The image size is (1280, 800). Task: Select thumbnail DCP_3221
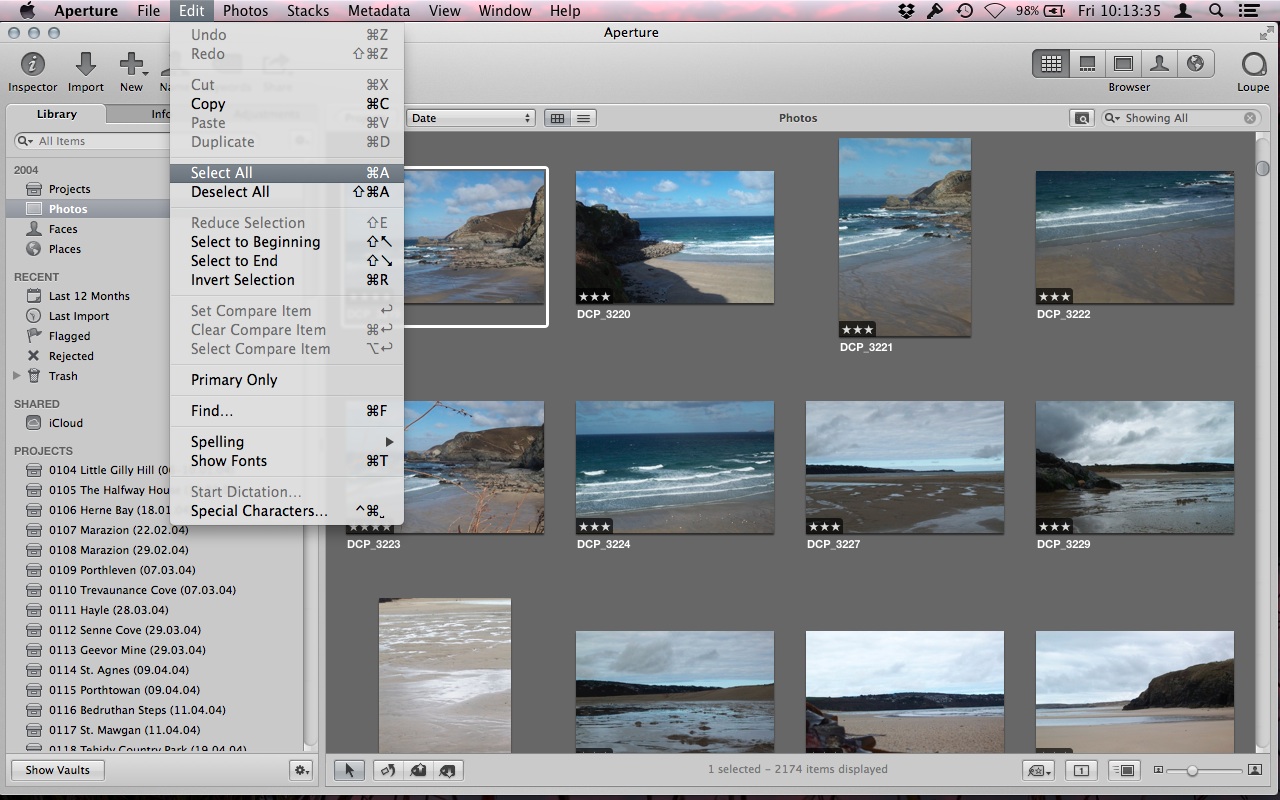pos(904,238)
